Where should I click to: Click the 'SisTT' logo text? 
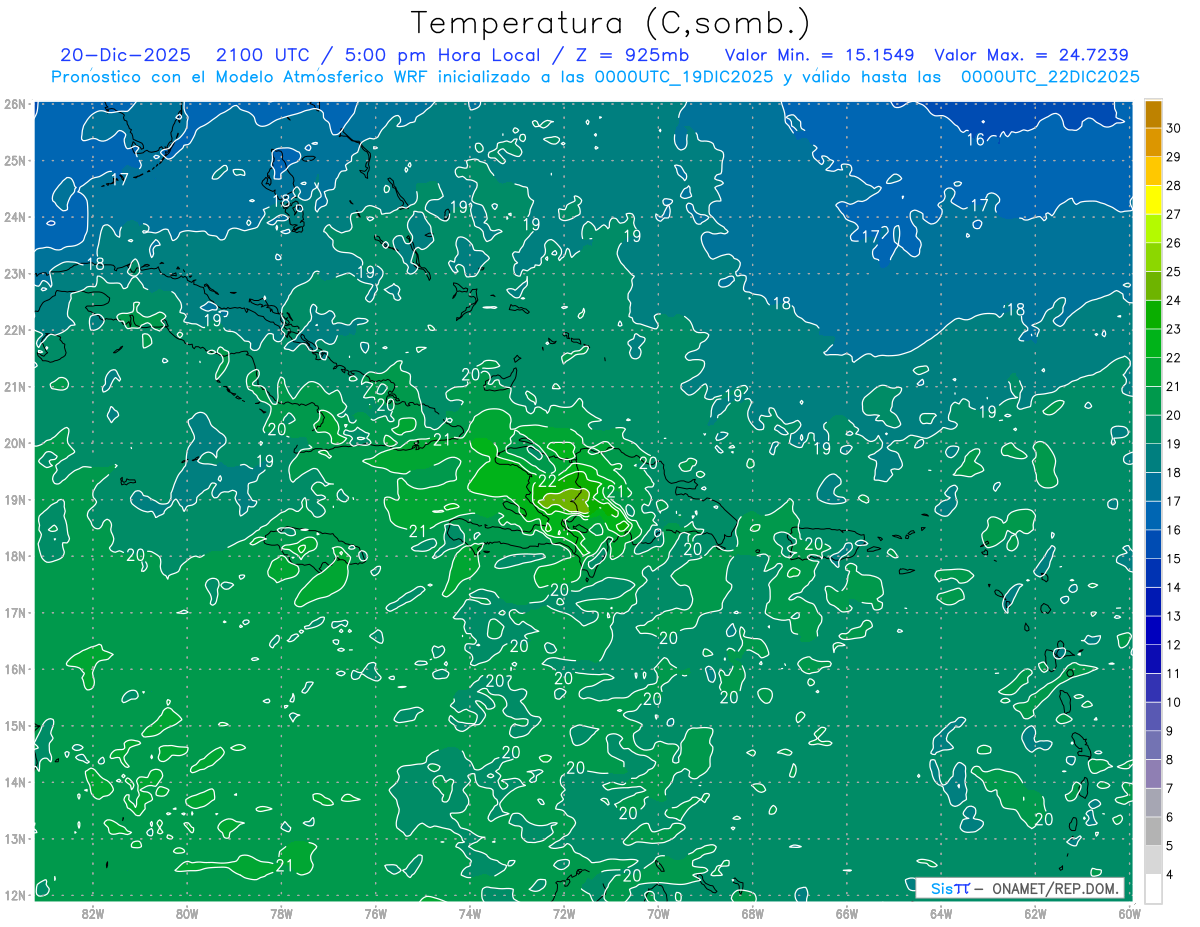point(950,888)
